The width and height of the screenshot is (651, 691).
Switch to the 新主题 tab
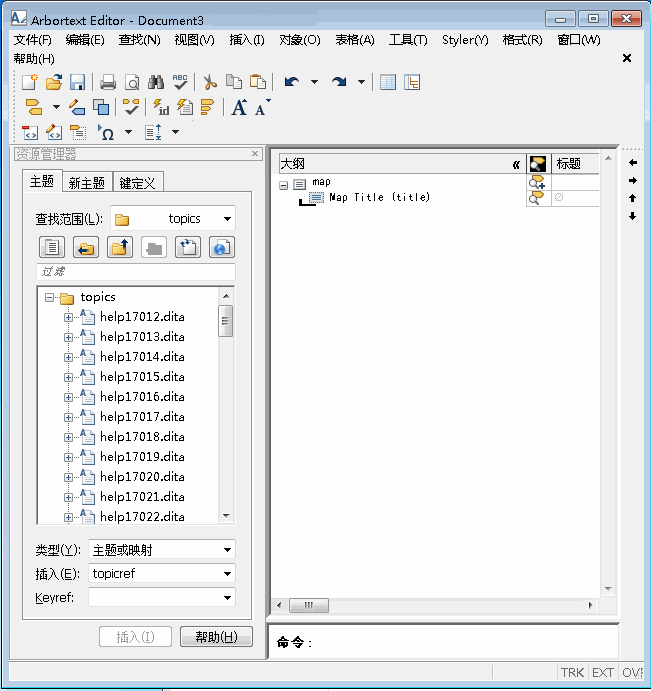87,182
